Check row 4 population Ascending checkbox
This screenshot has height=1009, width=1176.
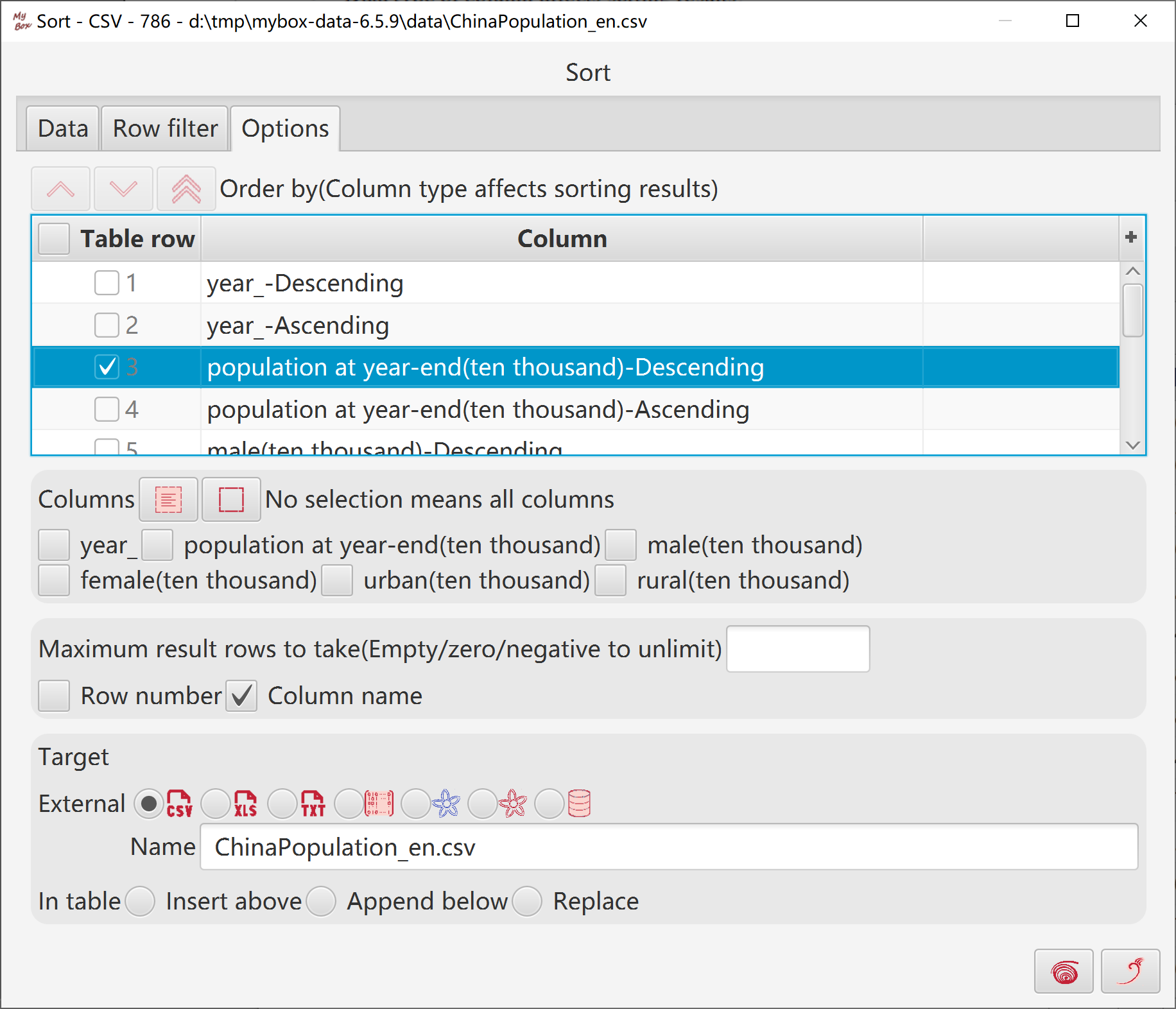tap(107, 409)
